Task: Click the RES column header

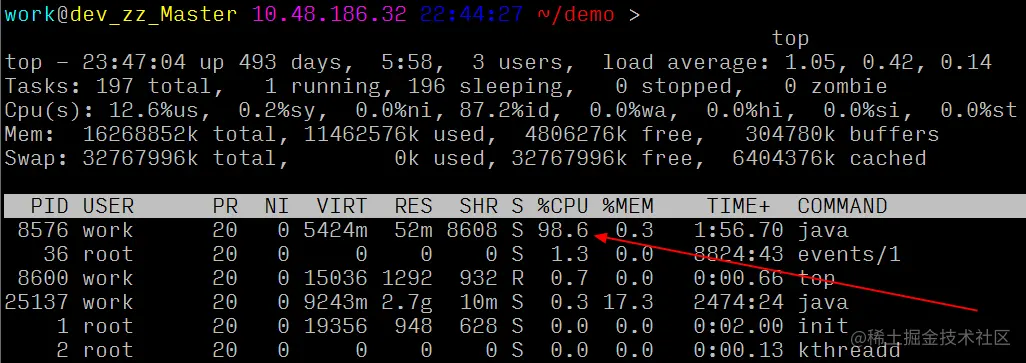Action: point(414,207)
